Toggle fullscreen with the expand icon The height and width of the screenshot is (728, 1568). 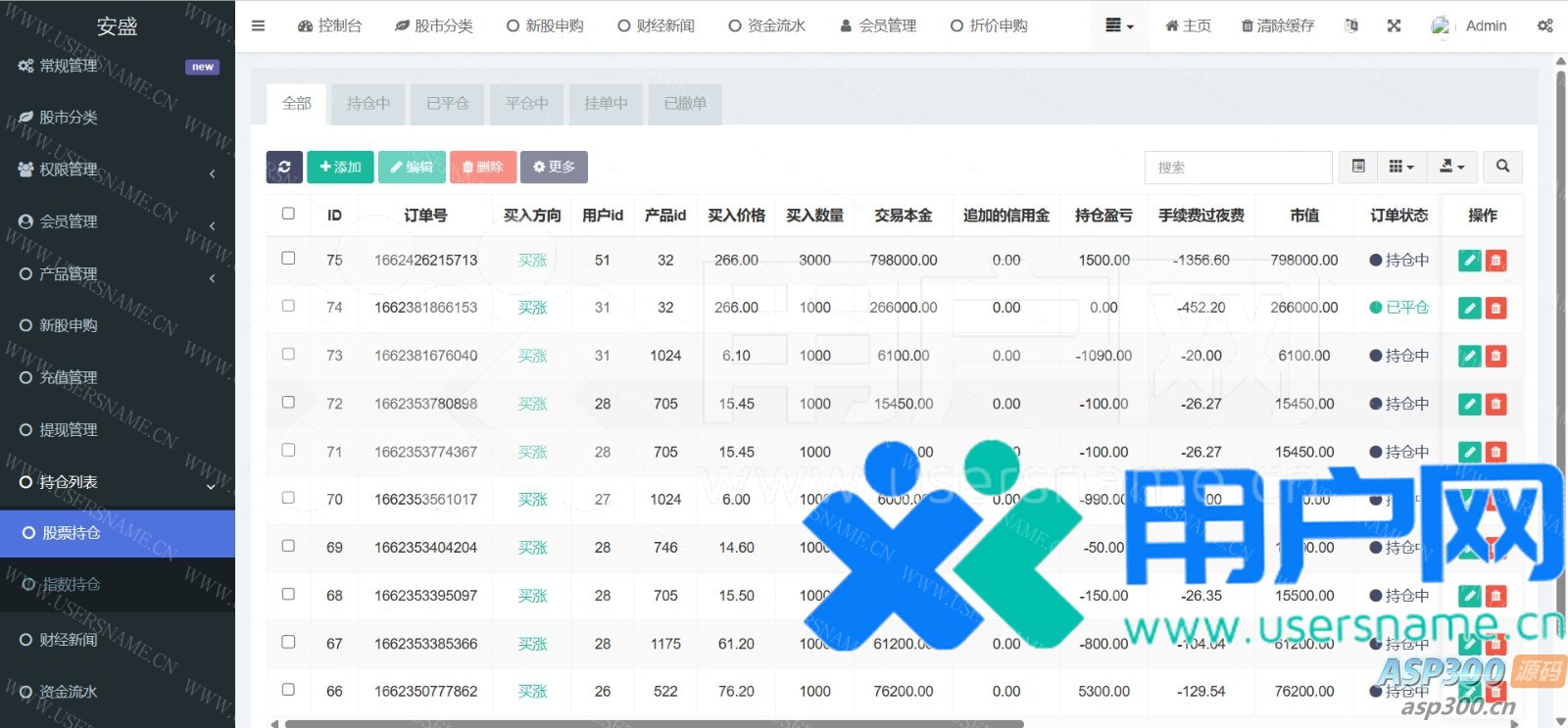[x=1394, y=25]
